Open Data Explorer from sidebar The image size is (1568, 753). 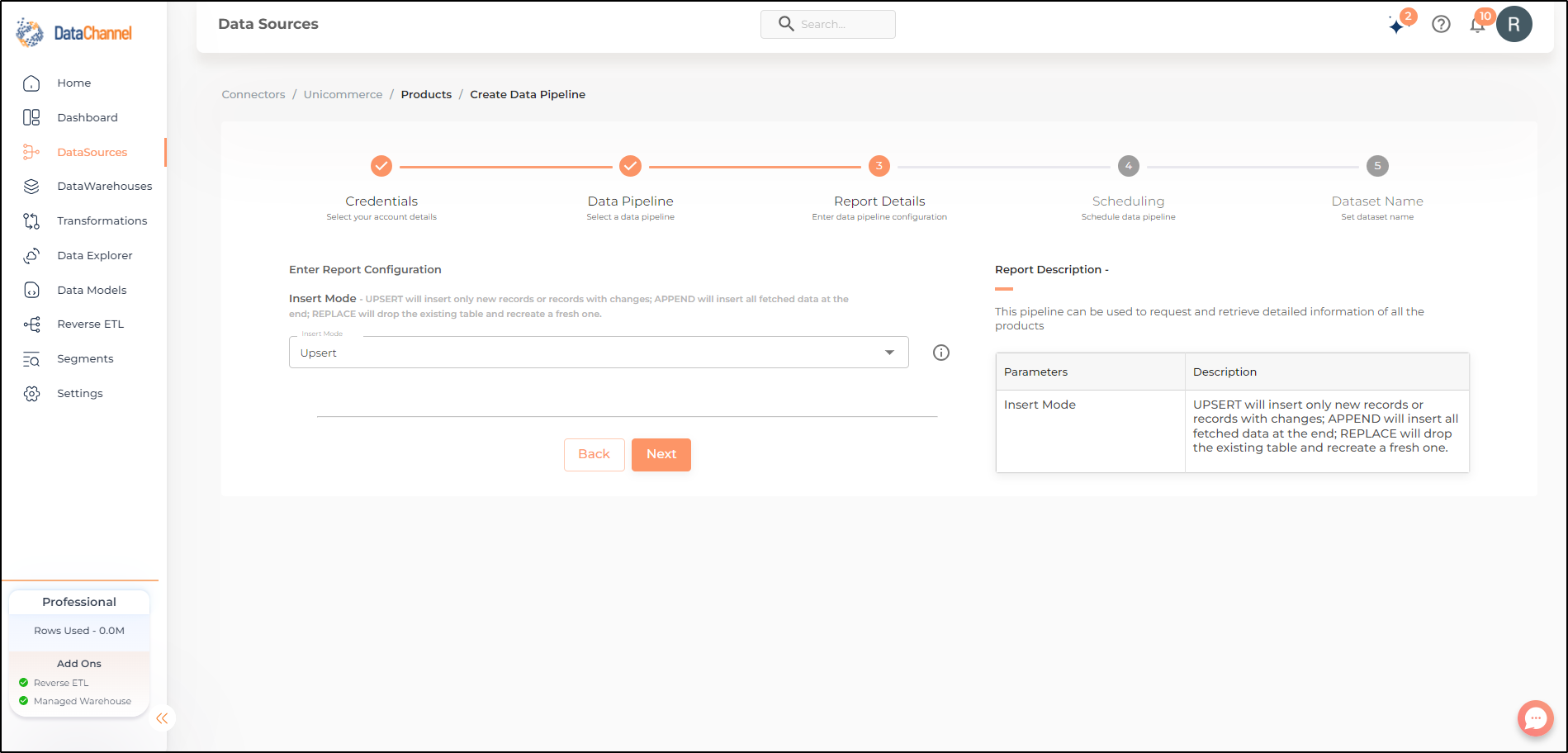[95, 256]
